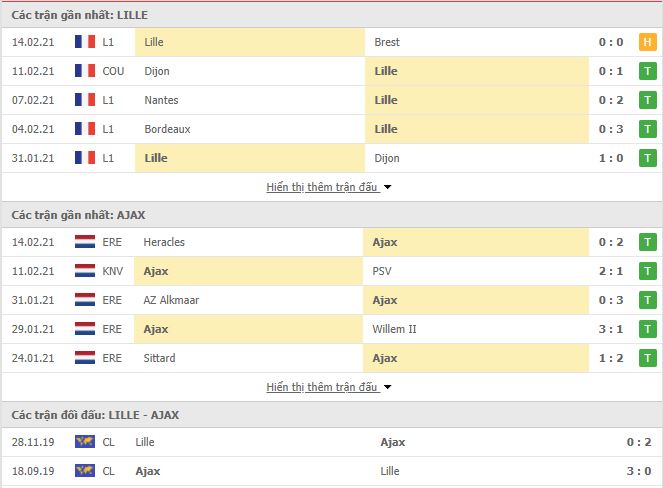Image resolution: width=663 pixels, height=488 pixels.
Task: Click the date 28.11.19
Action: click(33, 442)
